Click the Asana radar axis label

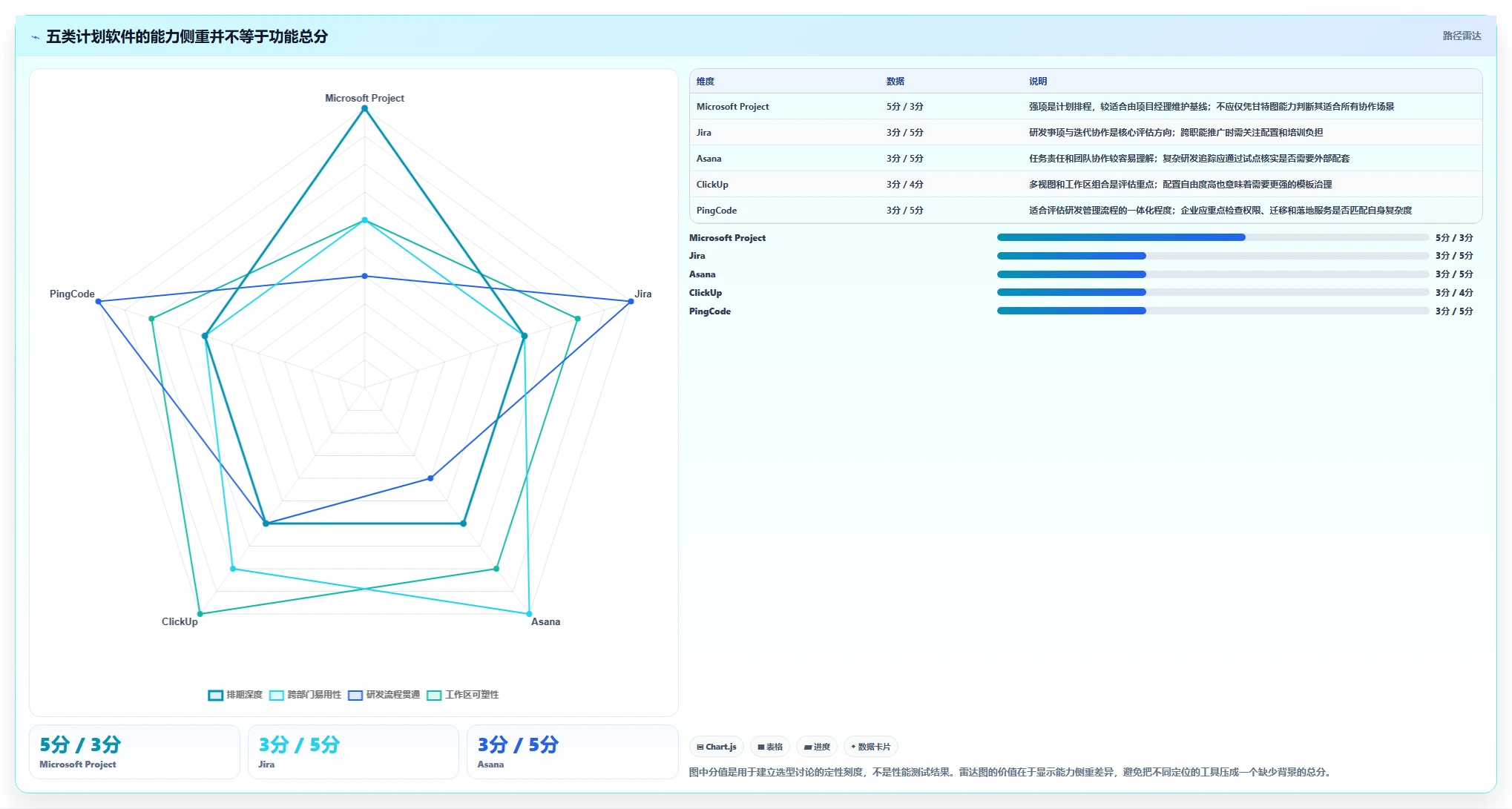coord(545,621)
